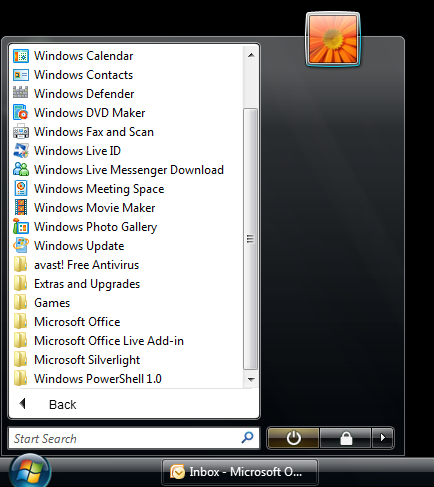Click the Windows DVD Maker icon
434x487 pixels.
pos(21,112)
